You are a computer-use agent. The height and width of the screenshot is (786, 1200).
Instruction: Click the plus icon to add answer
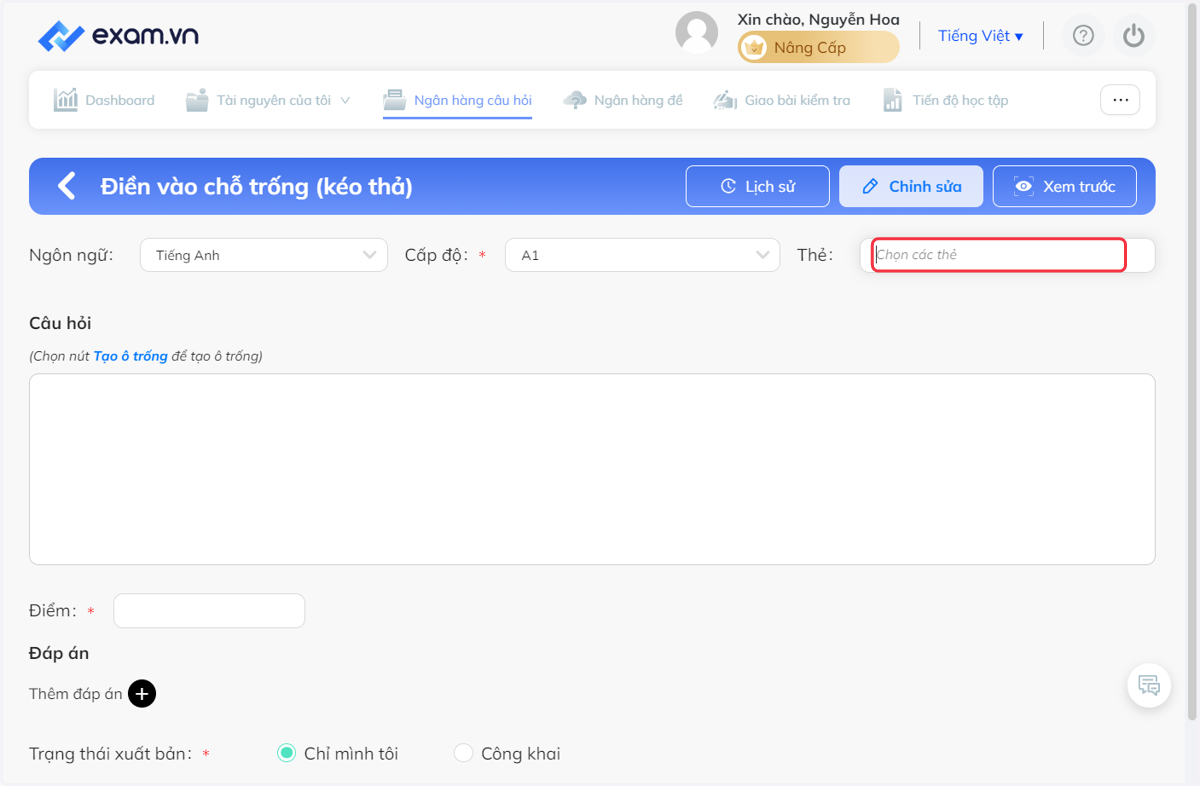coord(142,694)
